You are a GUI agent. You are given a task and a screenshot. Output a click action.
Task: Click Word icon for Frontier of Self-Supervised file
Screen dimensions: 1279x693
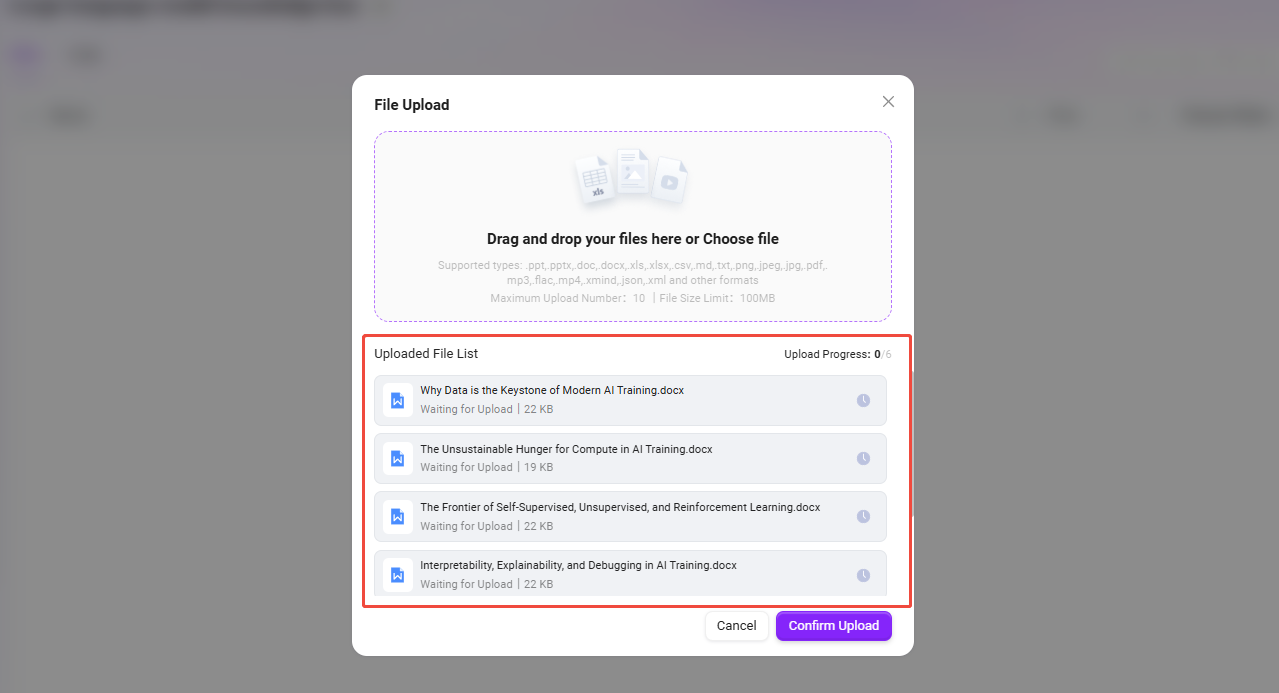pyautogui.click(x=397, y=516)
